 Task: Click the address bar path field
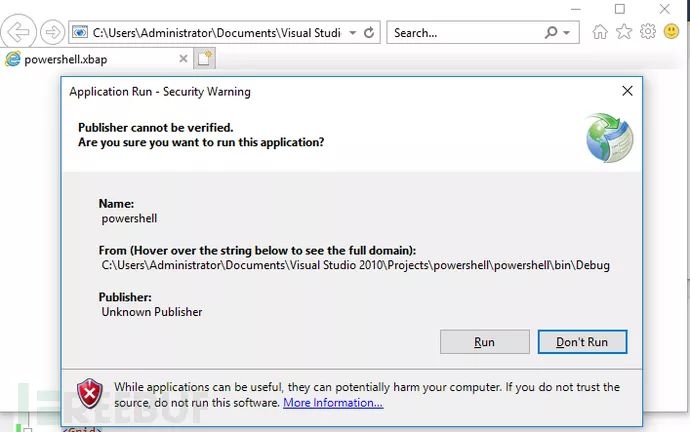210,32
